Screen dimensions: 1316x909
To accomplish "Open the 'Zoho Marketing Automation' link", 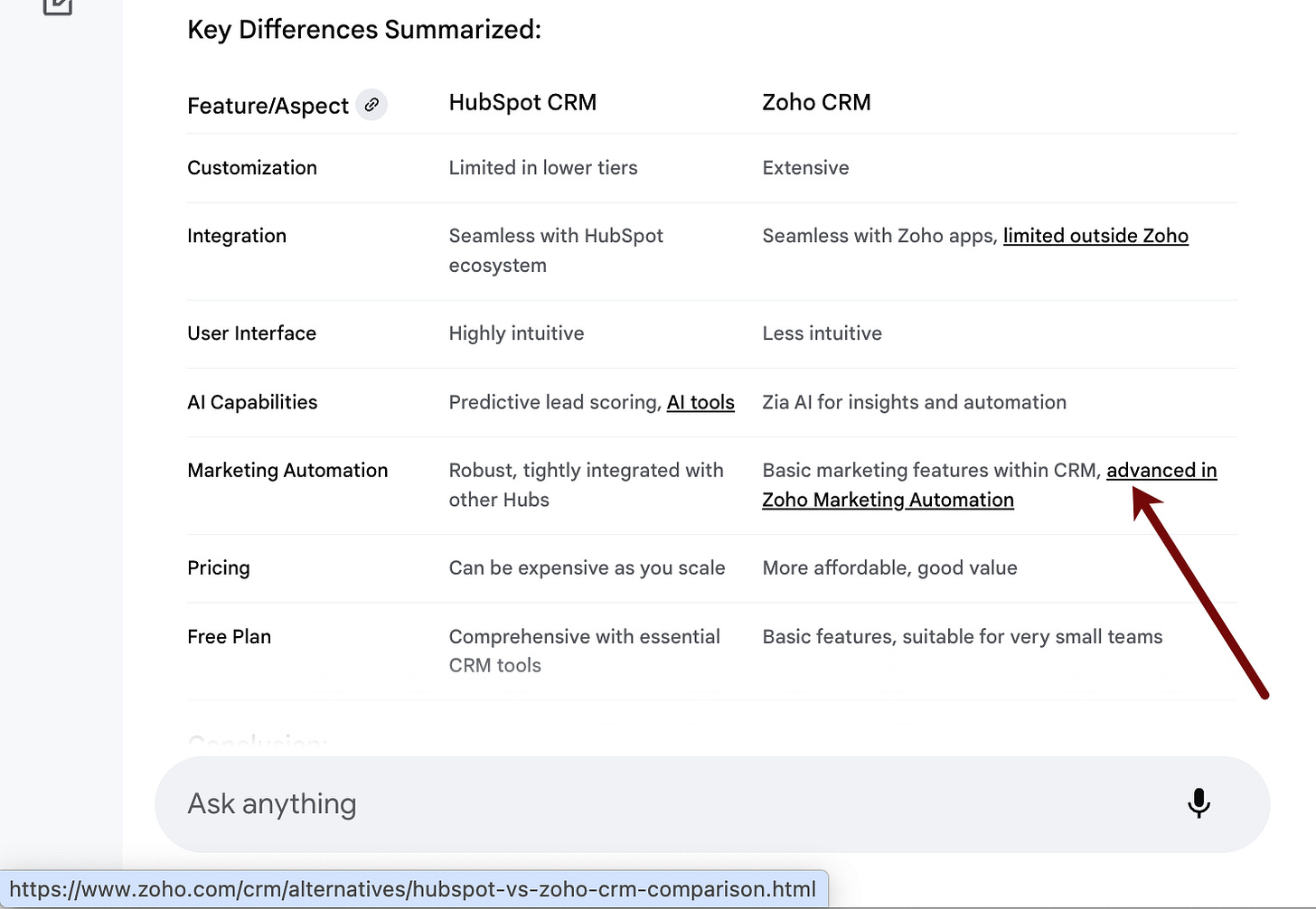I will tap(888, 500).
